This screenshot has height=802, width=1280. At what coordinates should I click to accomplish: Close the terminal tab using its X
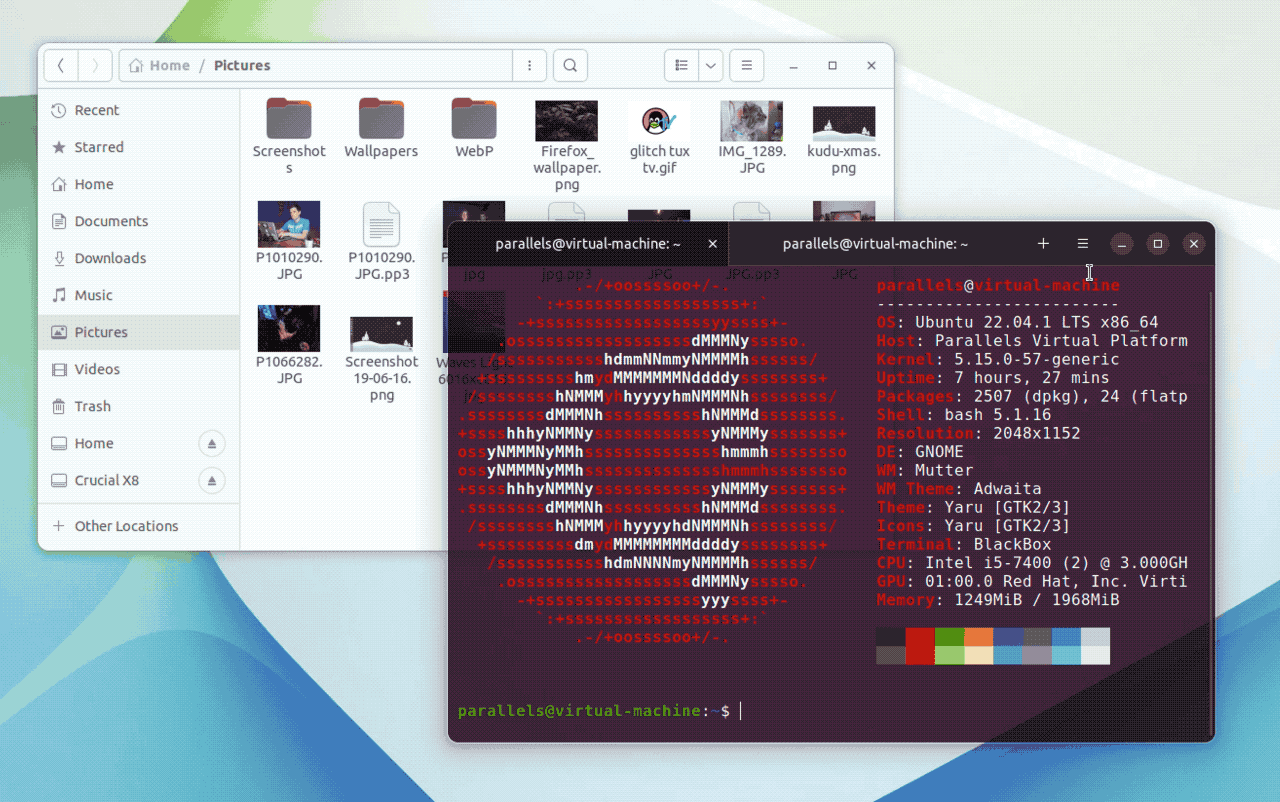[713, 244]
